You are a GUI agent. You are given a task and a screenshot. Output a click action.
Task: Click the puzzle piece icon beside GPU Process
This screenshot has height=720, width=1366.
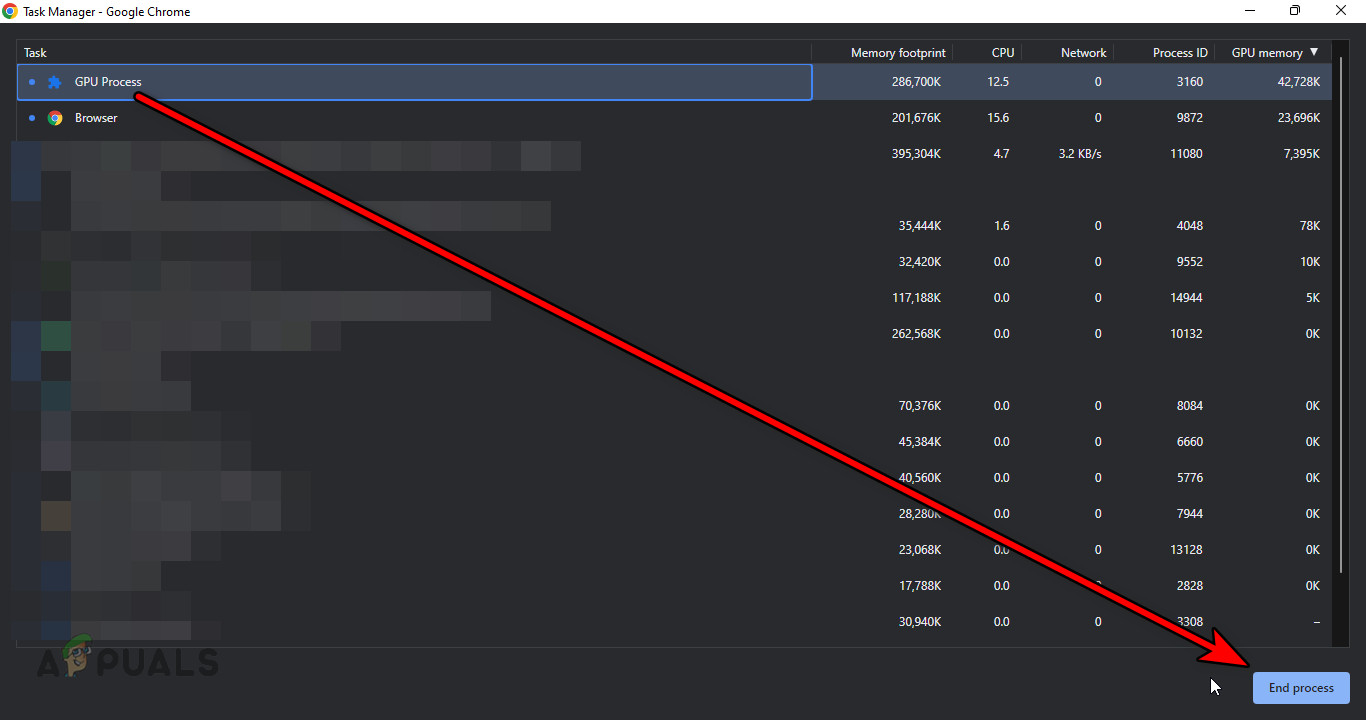point(54,82)
